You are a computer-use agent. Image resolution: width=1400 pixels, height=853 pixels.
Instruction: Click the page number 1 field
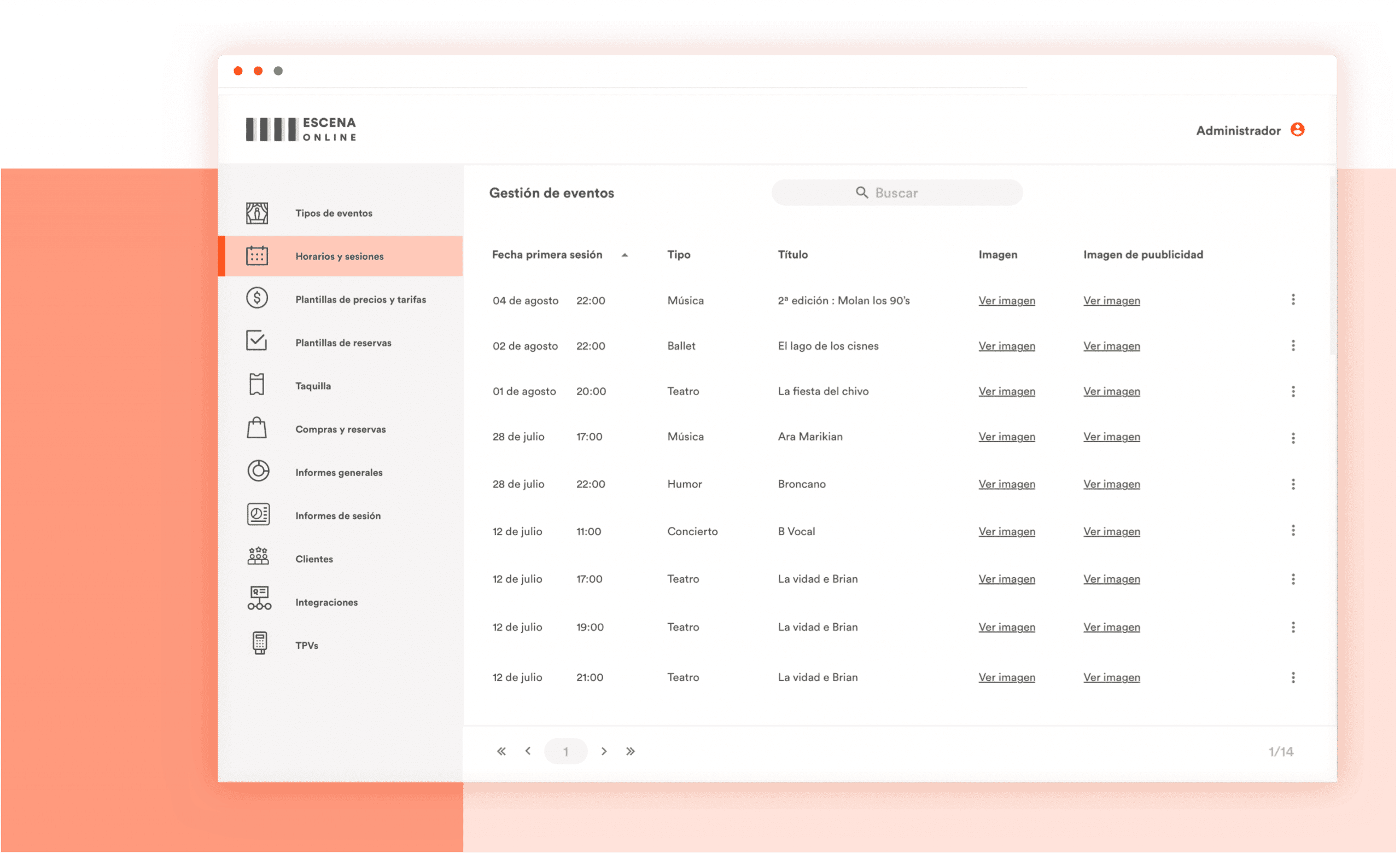(x=566, y=752)
